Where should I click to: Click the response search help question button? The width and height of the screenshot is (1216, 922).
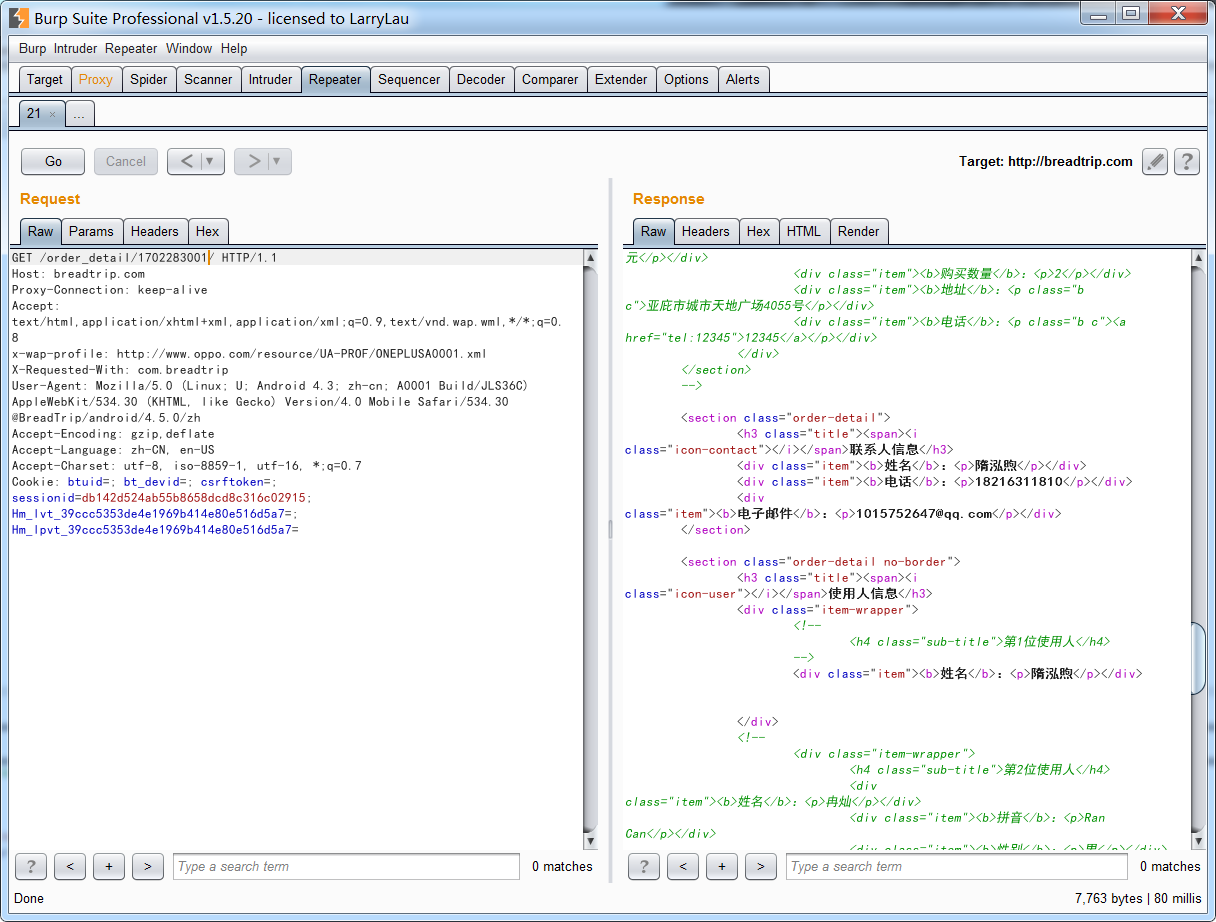tap(643, 866)
